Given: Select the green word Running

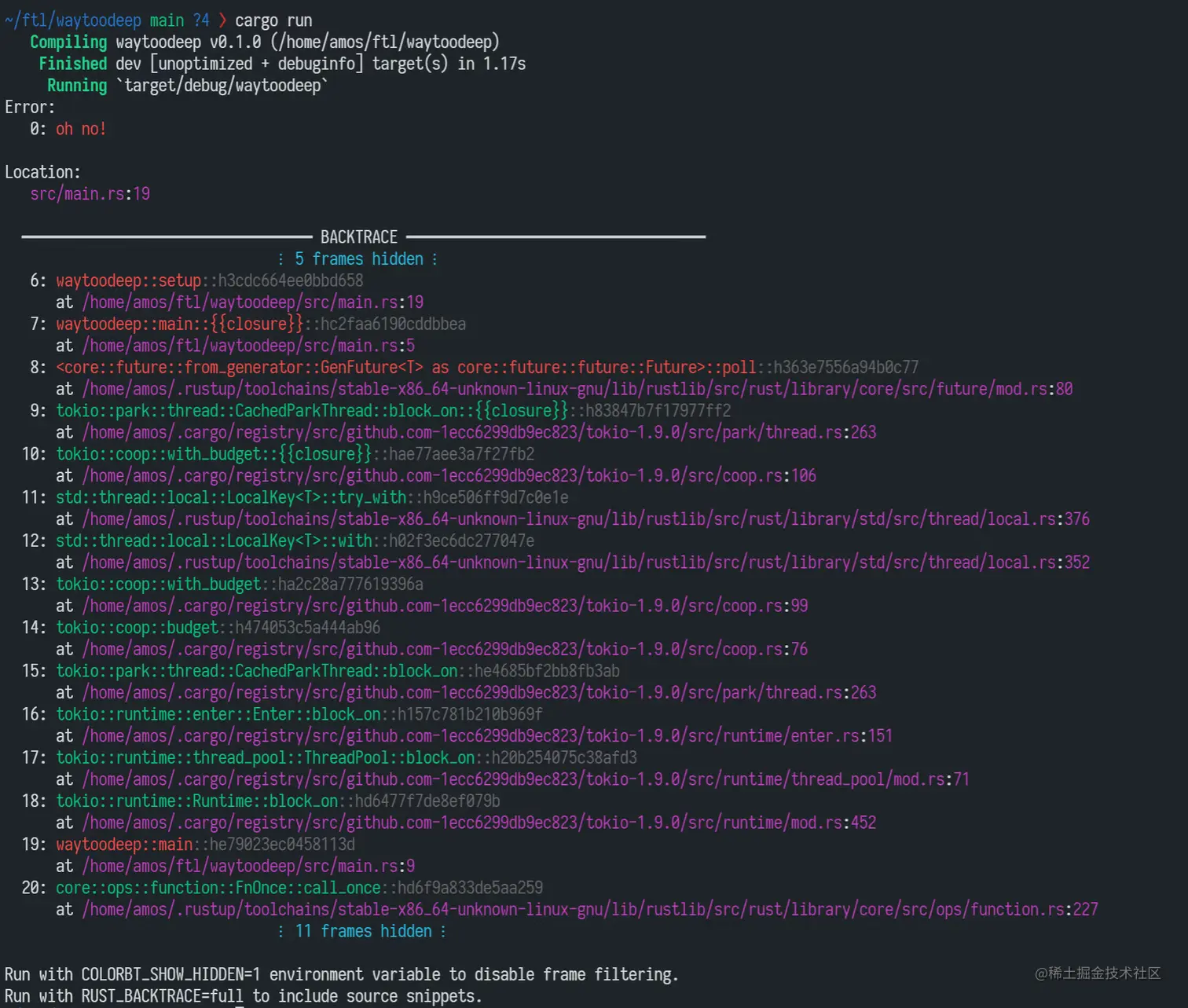Looking at the screenshot, I should point(77,86).
